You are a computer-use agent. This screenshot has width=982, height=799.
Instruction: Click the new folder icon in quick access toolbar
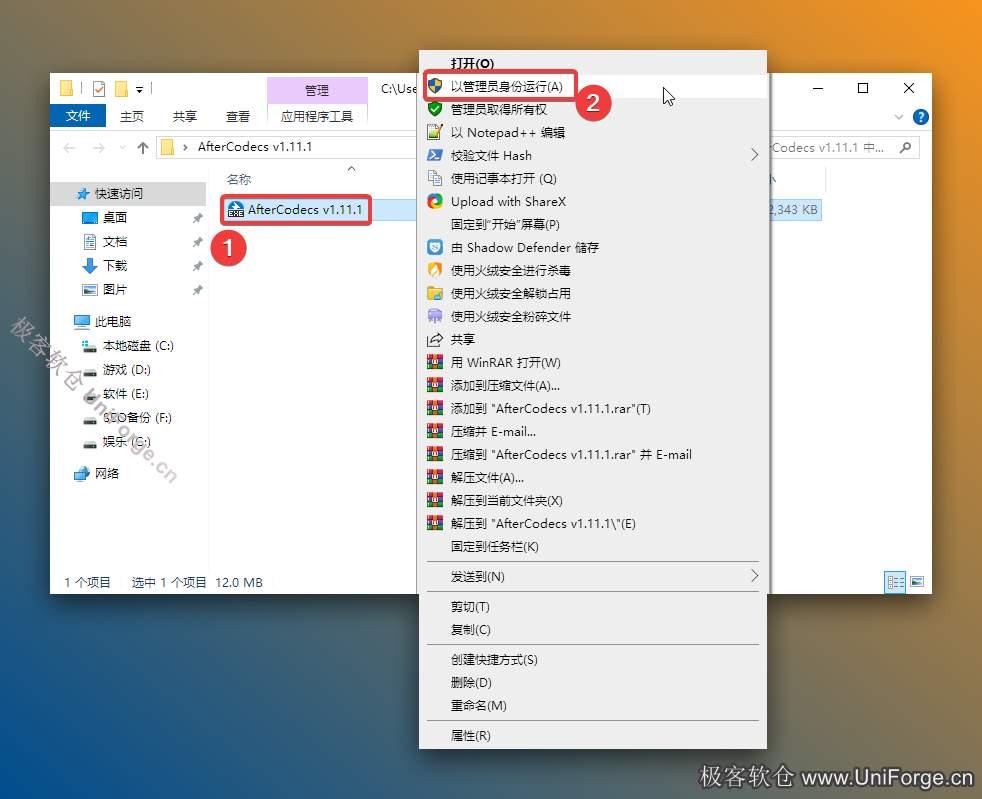121,89
